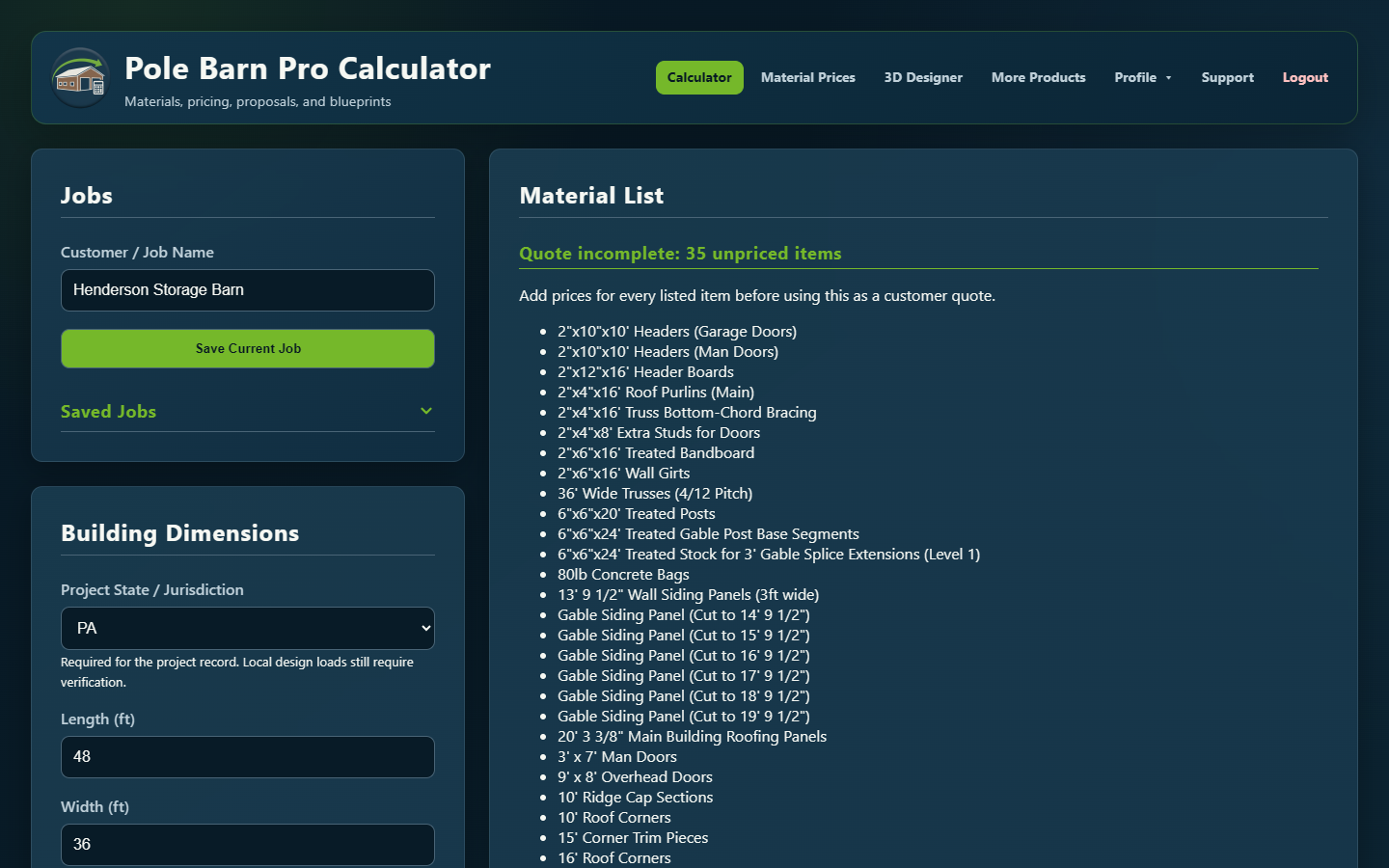The height and width of the screenshot is (868, 1389).
Task: Click list item 9' x 8' Overhead Doors
Action: (635, 776)
